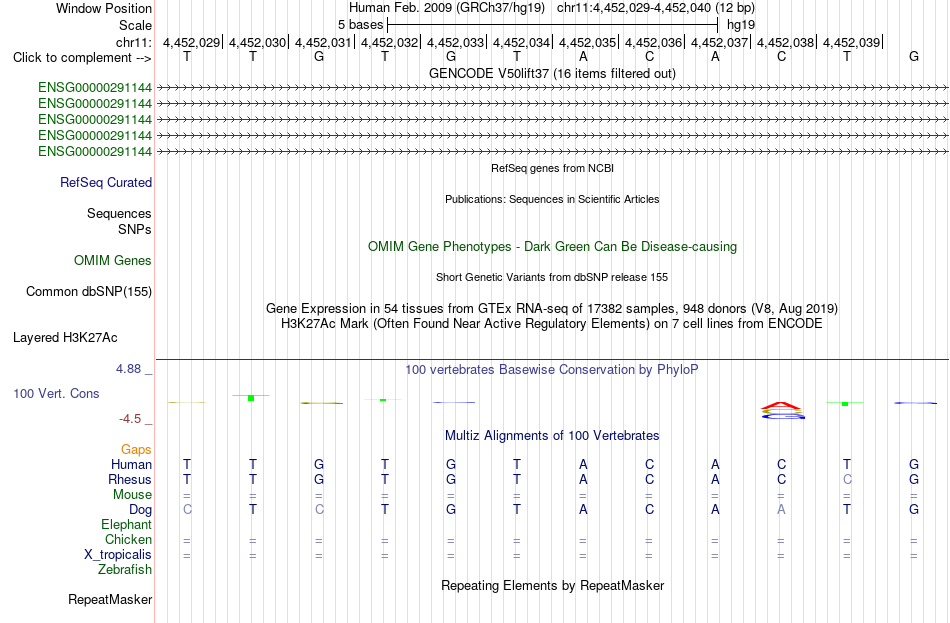Click the Chicken species label
The image size is (950, 623).
click(x=128, y=539)
